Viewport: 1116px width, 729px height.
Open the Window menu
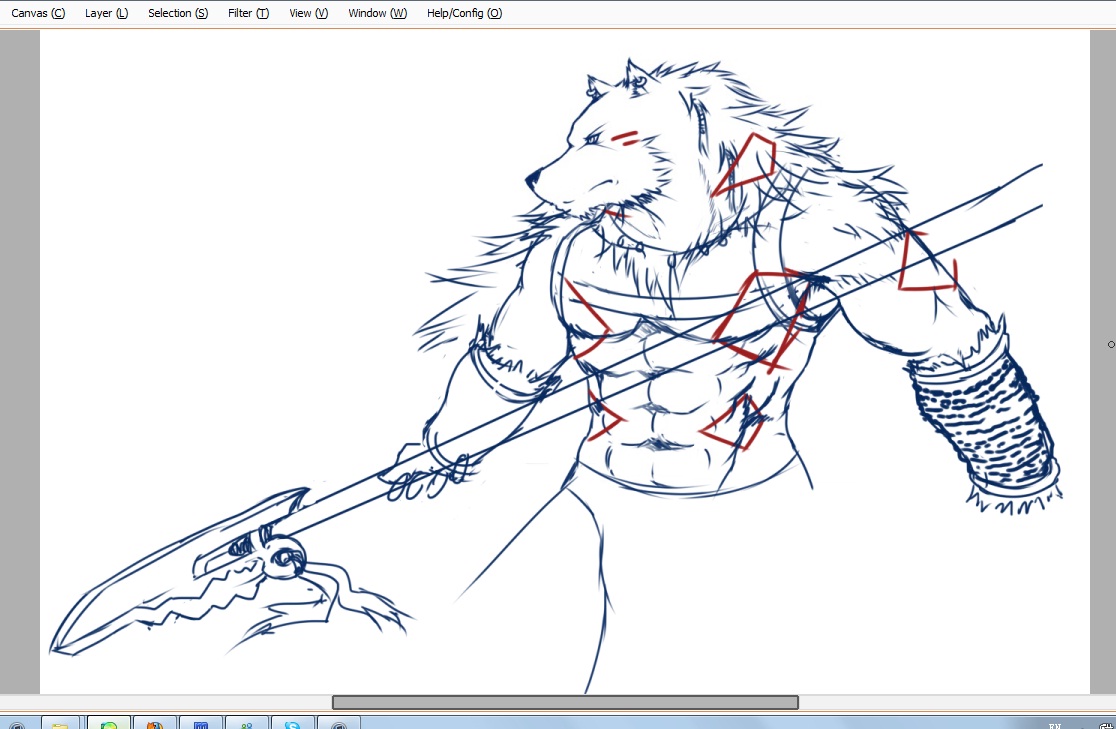click(x=377, y=13)
